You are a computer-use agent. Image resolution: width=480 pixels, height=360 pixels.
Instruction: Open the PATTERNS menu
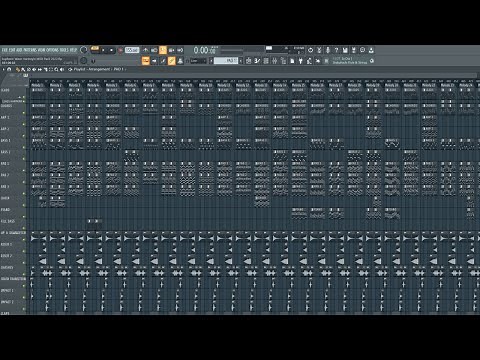pyautogui.click(x=29, y=50)
